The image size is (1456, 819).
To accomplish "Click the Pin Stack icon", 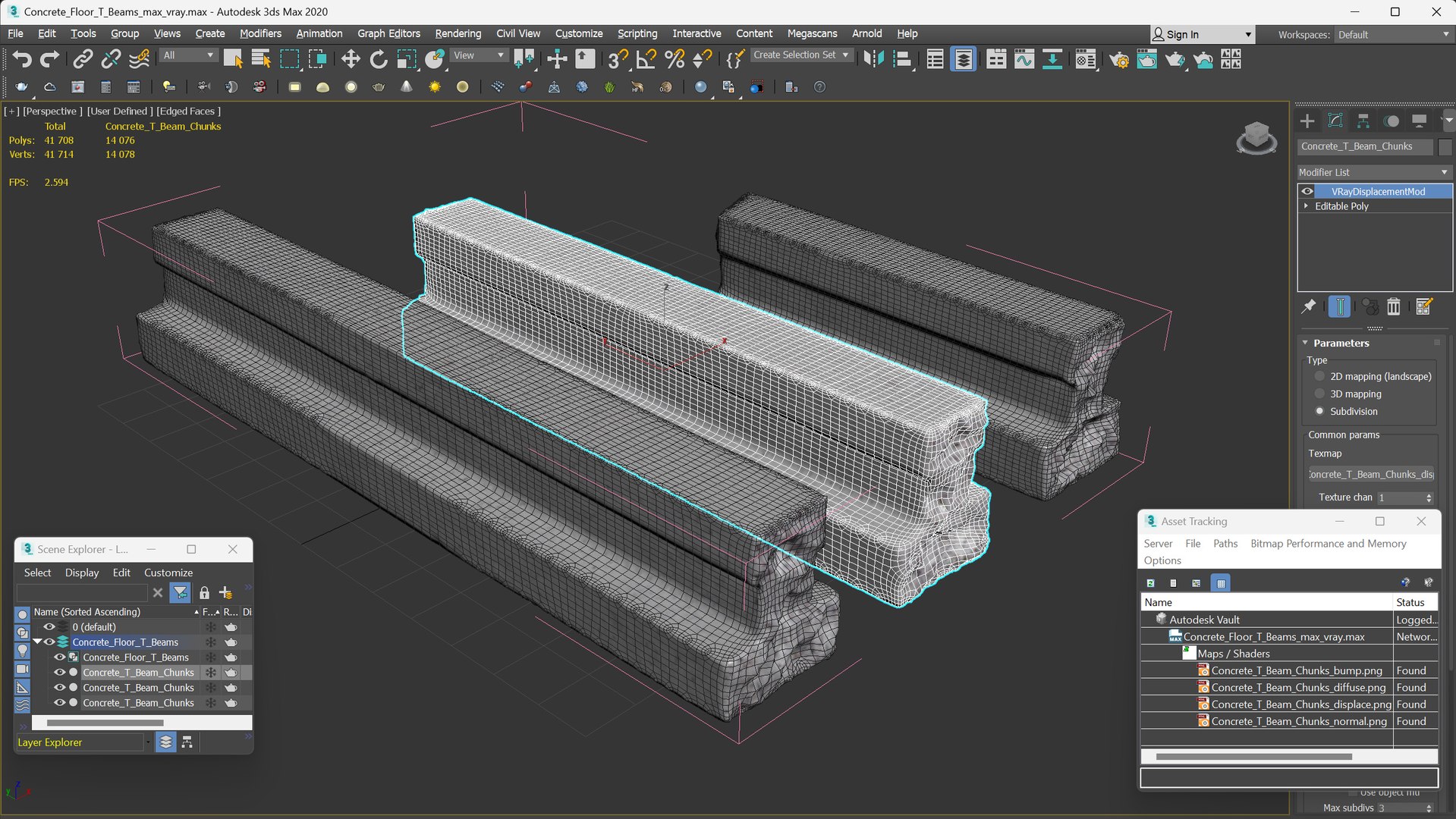I will coord(1309,306).
